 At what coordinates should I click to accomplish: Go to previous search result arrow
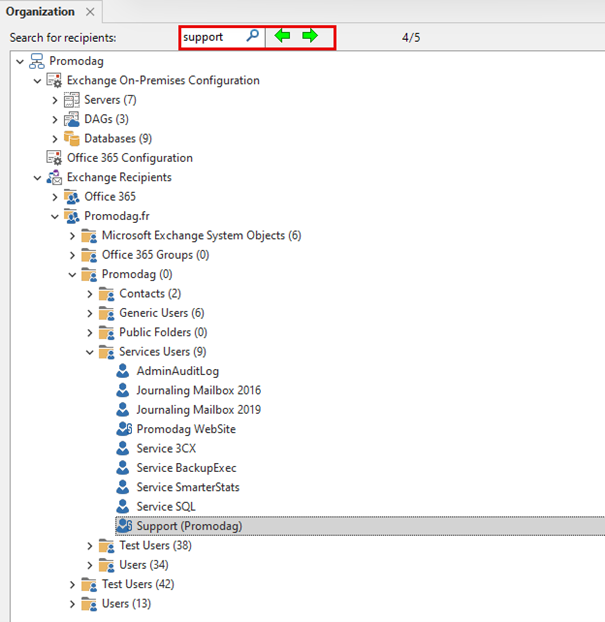282,36
